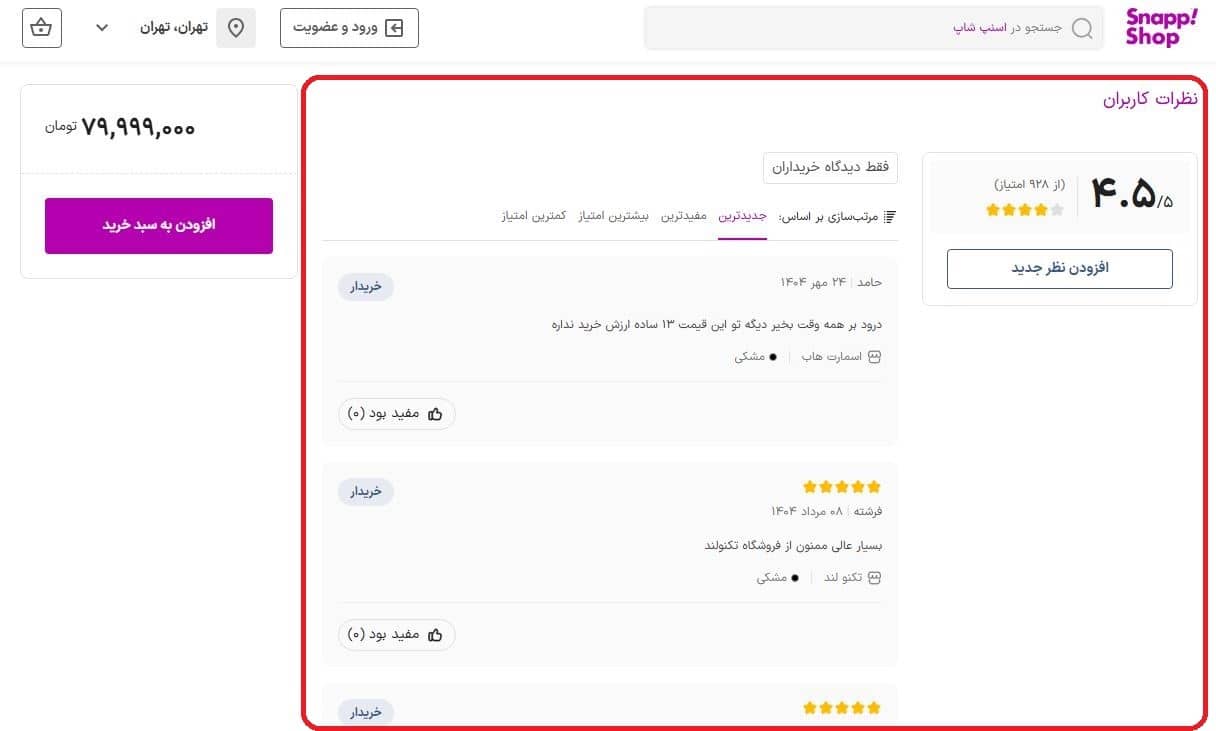Click the store icon next to اسمارت هاب
The image size is (1216, 731).
(x=875, y=356)
